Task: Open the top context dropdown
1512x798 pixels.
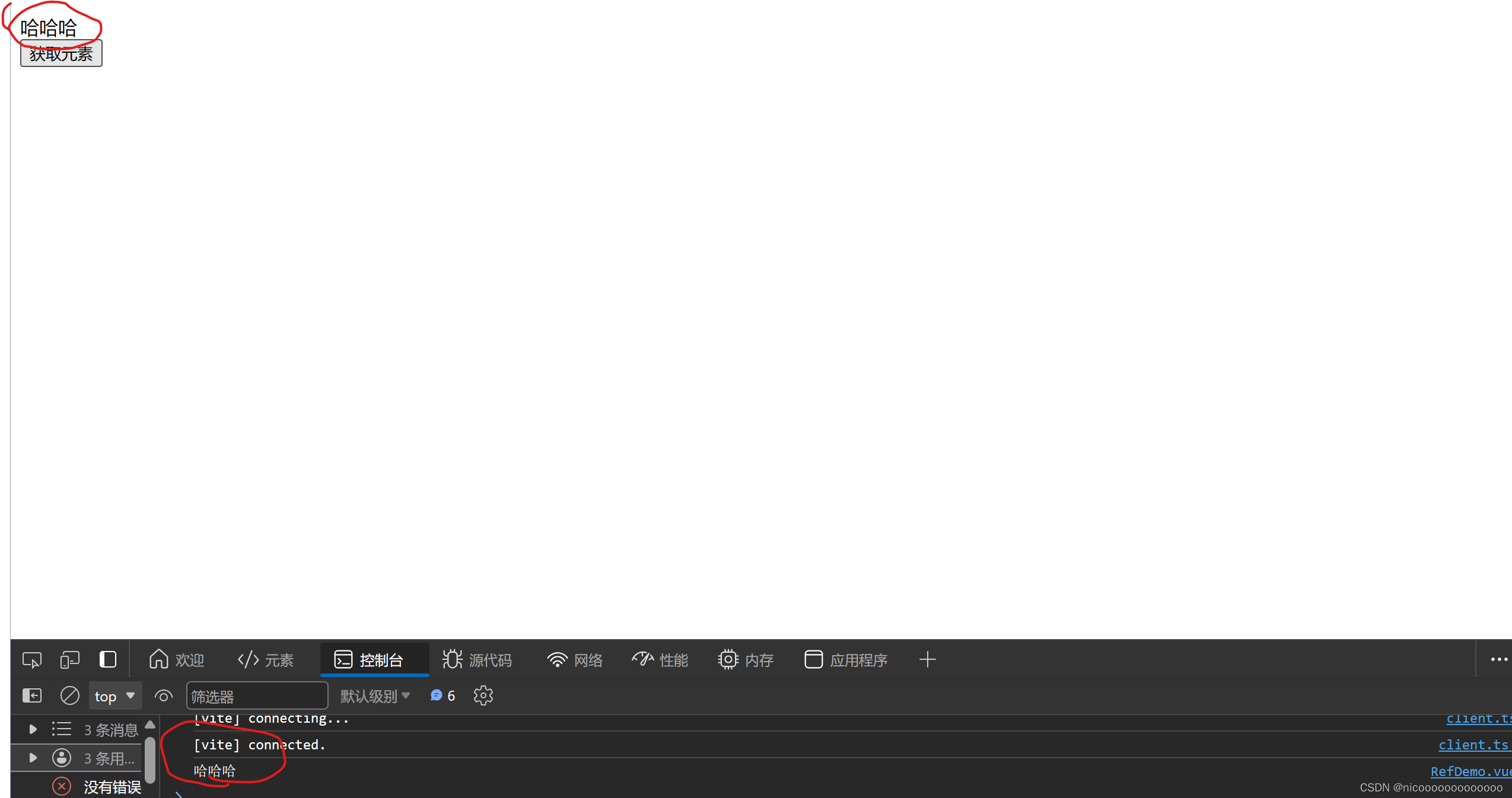Action: coord(115,696)
